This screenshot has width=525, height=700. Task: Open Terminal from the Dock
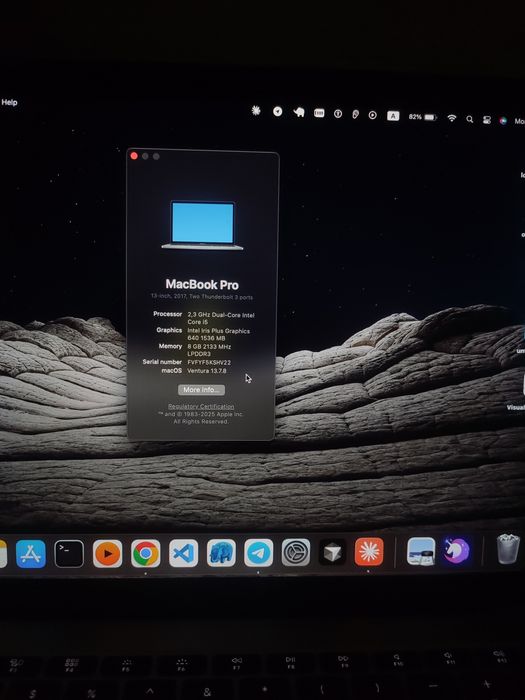[69, 554]
